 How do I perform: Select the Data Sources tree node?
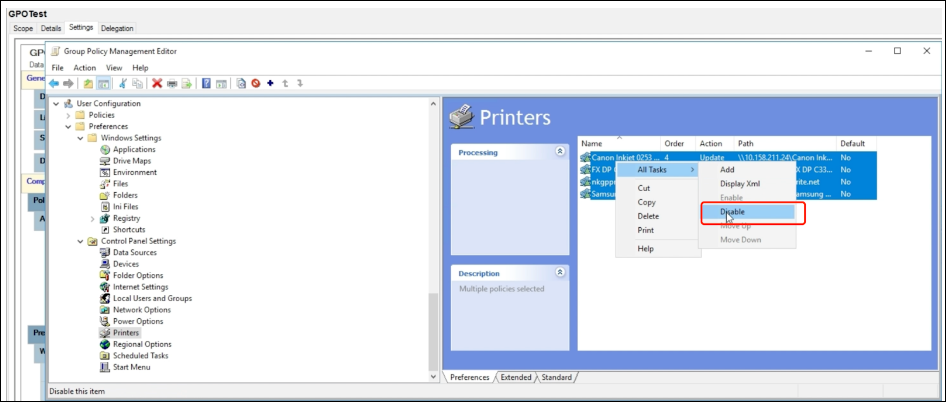tap(135, 252)
